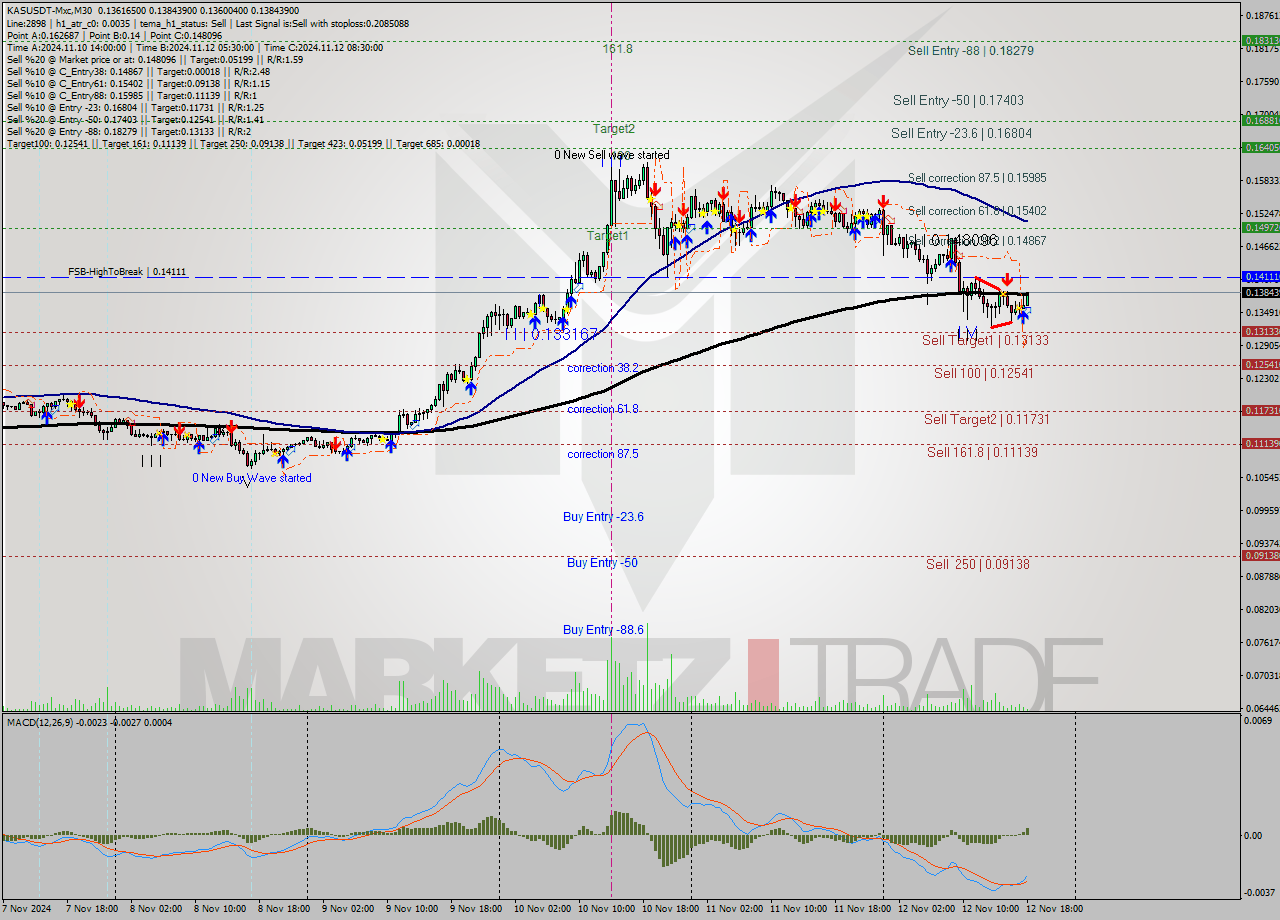Click the green 0.18313 price axis tag
This screenshot has height=920, width=1280.
pyautogui.click(x=1260, y=41)
